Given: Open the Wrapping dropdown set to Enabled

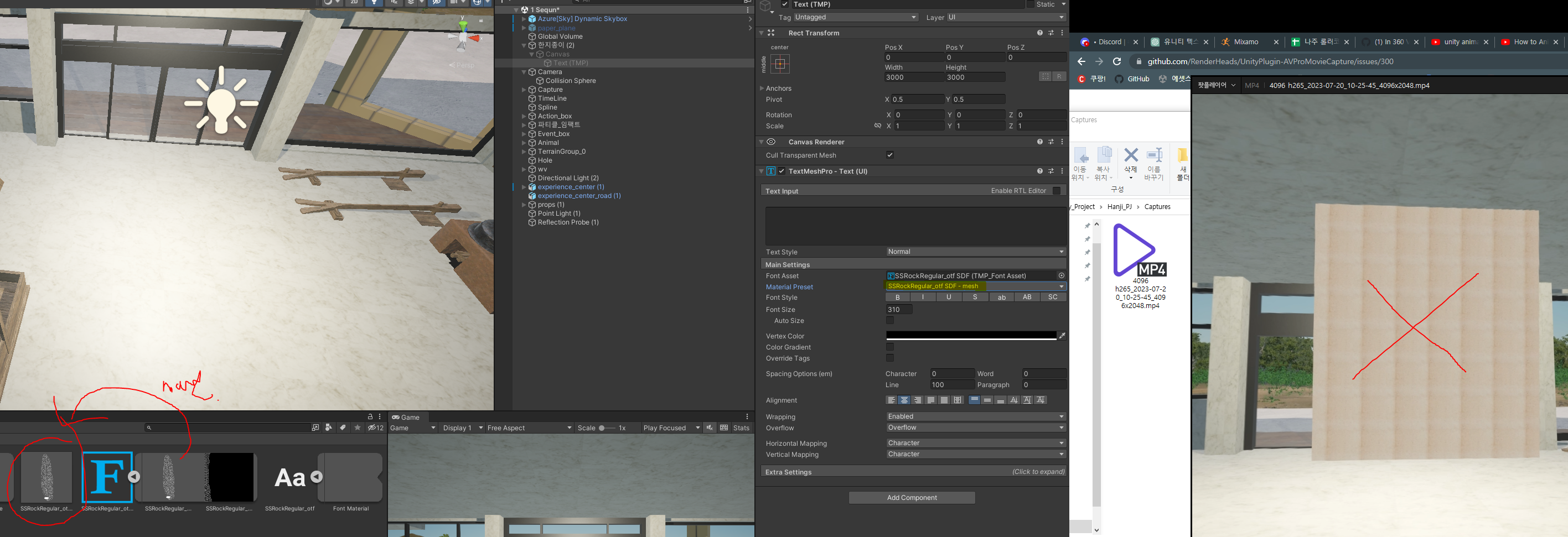Looking at the screenshot, I should click(975, 416).
